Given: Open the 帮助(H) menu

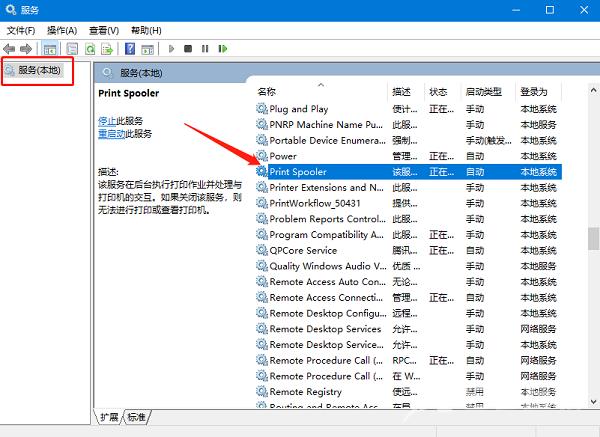Looking at the screenshot, I should coord(146,30).
